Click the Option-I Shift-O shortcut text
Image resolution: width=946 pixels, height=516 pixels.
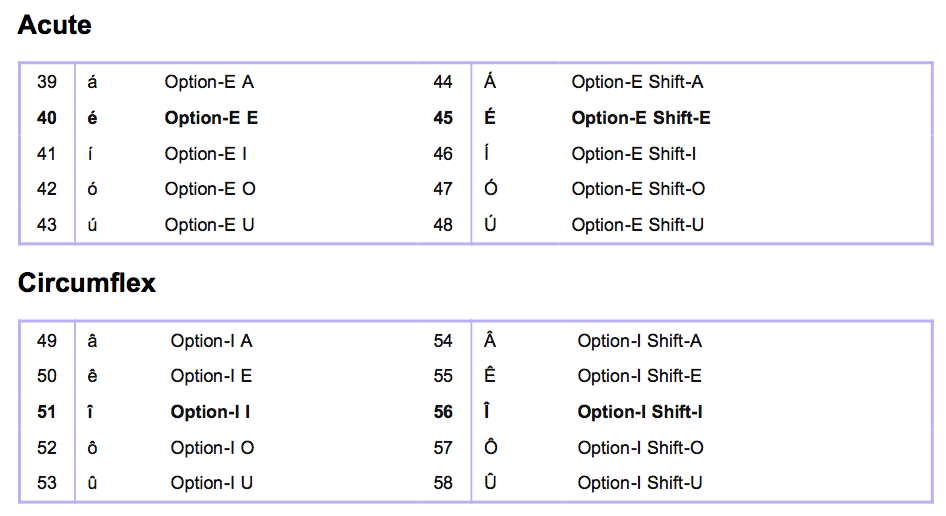tap(641, 448)
